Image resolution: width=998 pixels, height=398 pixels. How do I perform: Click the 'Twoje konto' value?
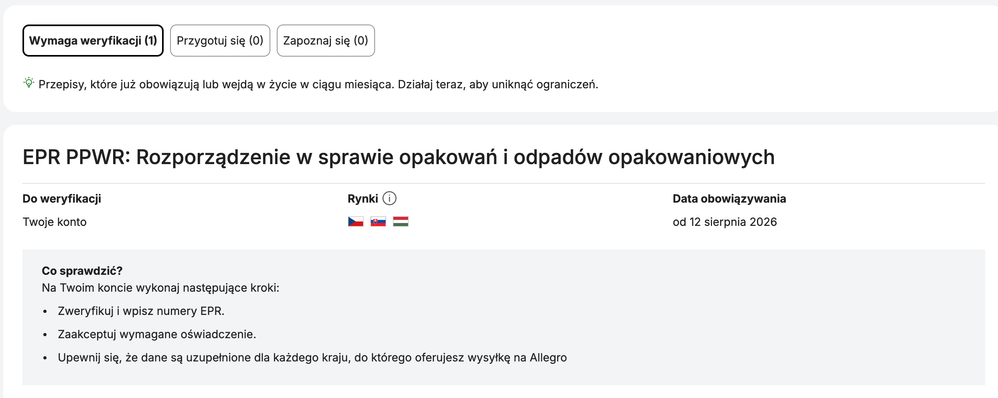point(54,222)
